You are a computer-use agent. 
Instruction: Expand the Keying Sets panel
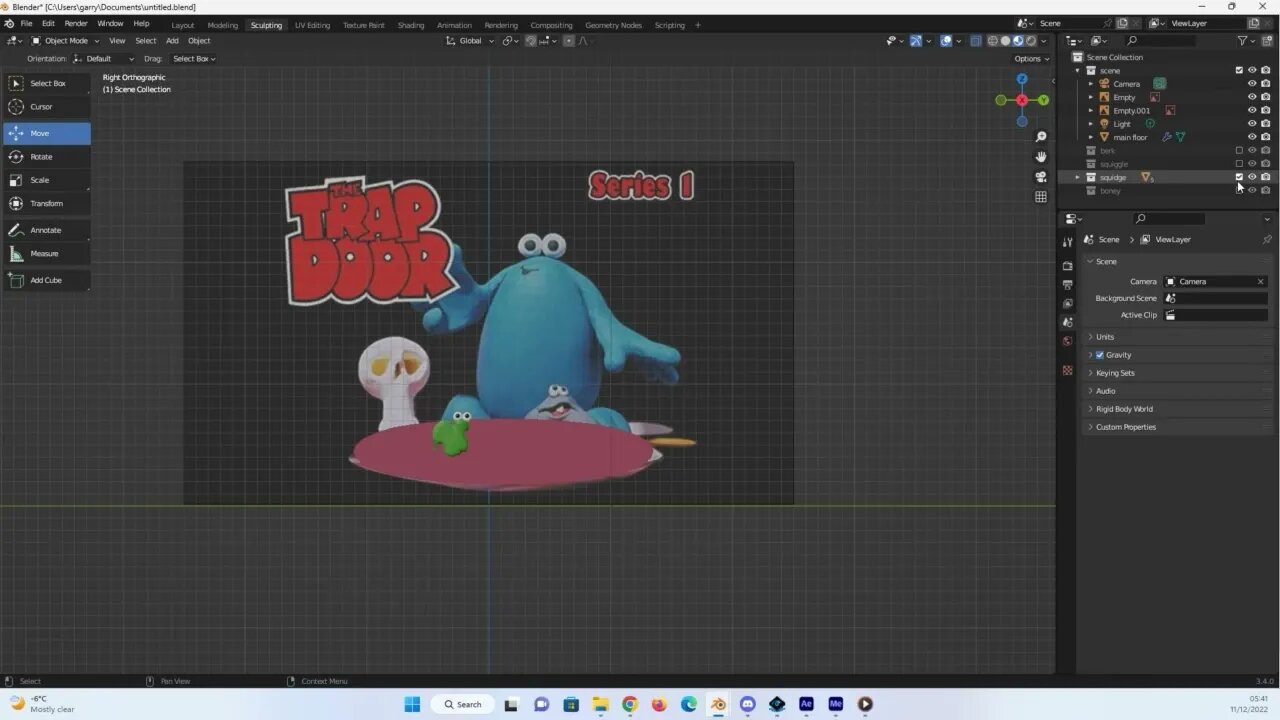[x=1180, y=373]
